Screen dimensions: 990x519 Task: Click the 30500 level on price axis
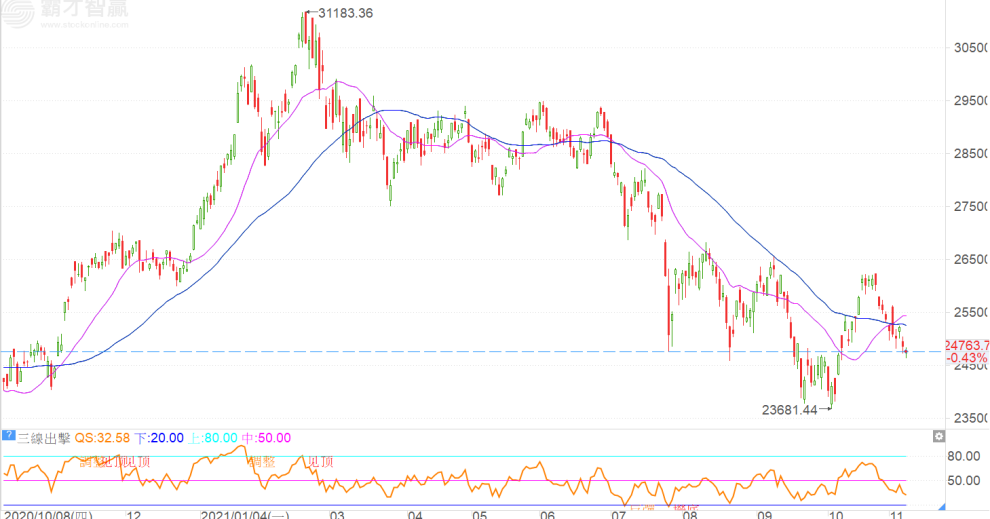(964, 48)
